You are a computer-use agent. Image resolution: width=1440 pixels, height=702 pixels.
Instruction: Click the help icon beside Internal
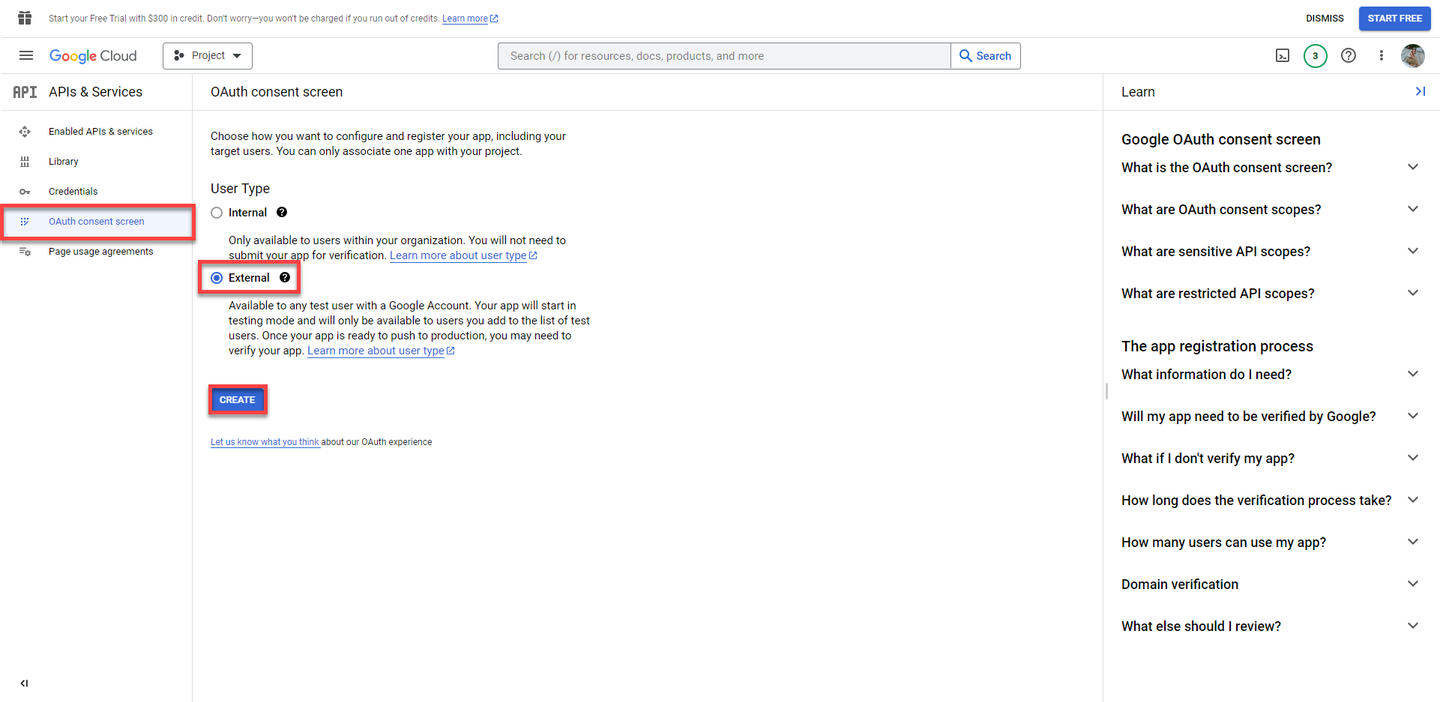coord(282,212)
